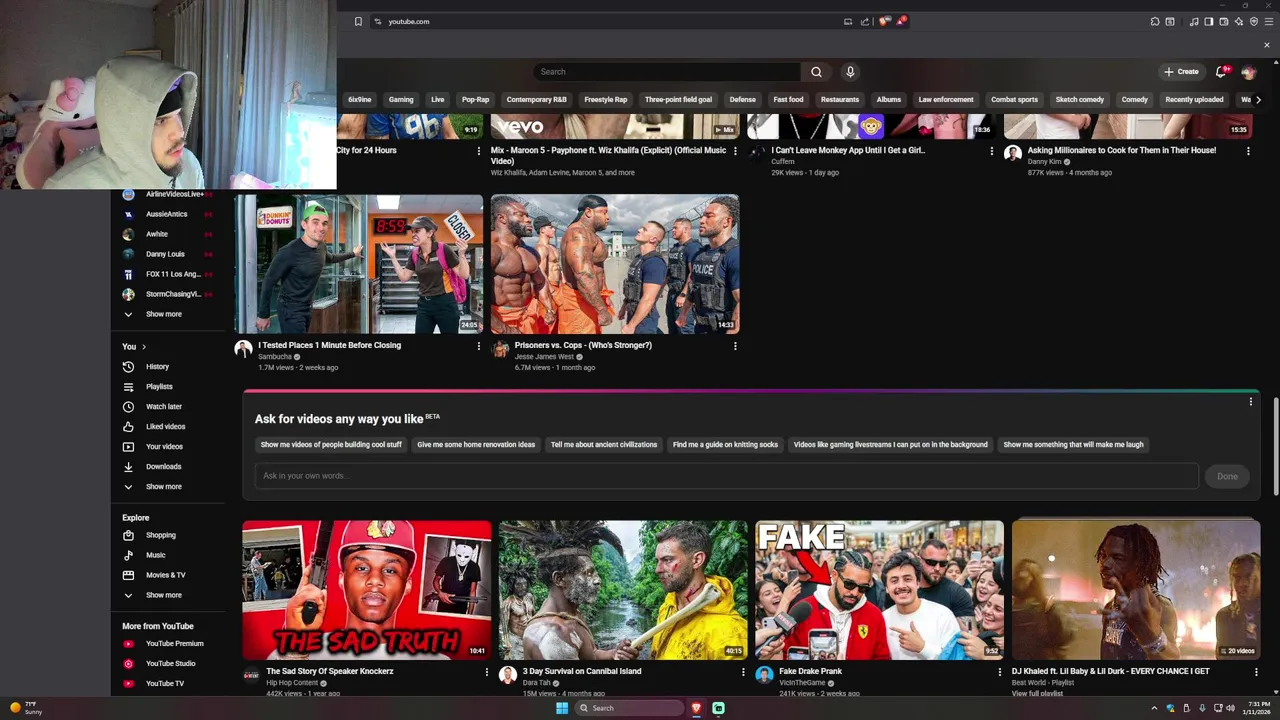This screenshot has height=720, width=1280.
Task: Bookmark the page with the bookmark icon
Action: click(x=358, y=21)
